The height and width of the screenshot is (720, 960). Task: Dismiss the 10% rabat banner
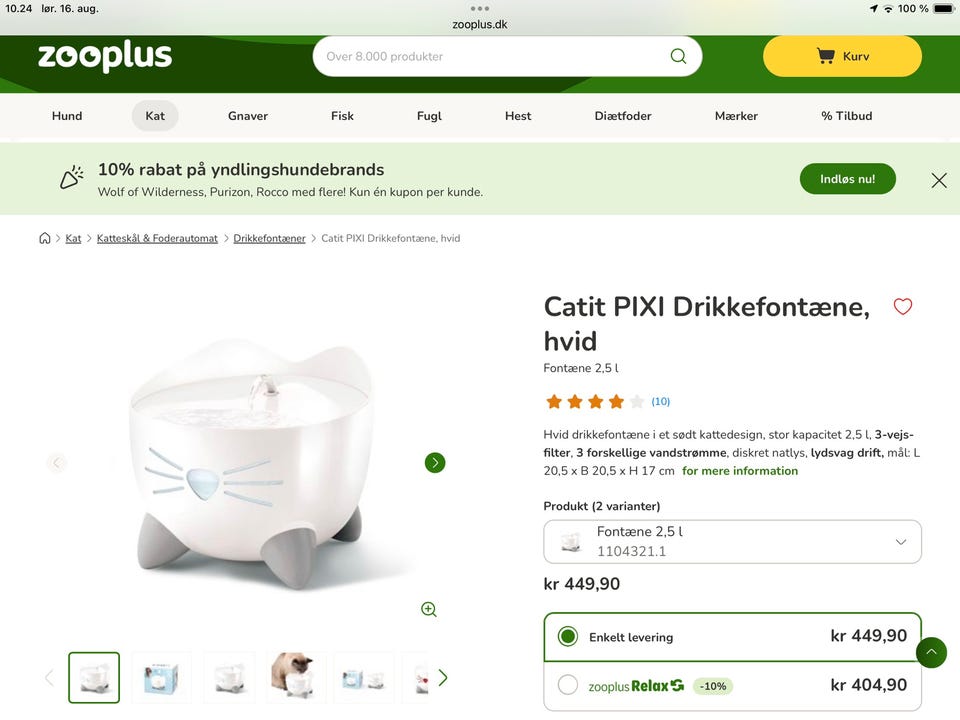pos(939,180)
